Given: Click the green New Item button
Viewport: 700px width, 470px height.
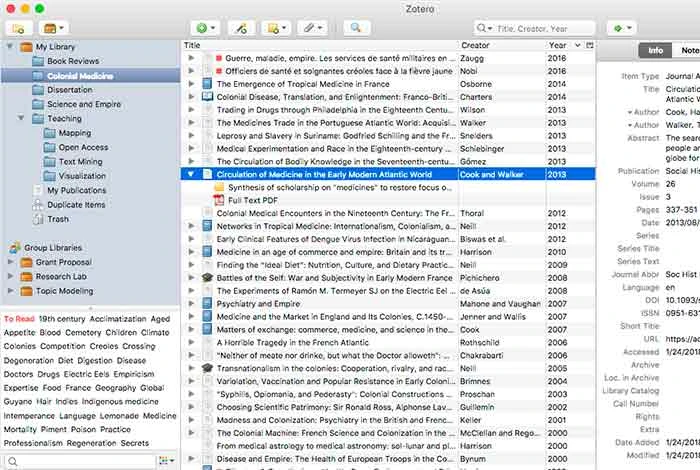Looking at the screenshot, I should (205, 29).
